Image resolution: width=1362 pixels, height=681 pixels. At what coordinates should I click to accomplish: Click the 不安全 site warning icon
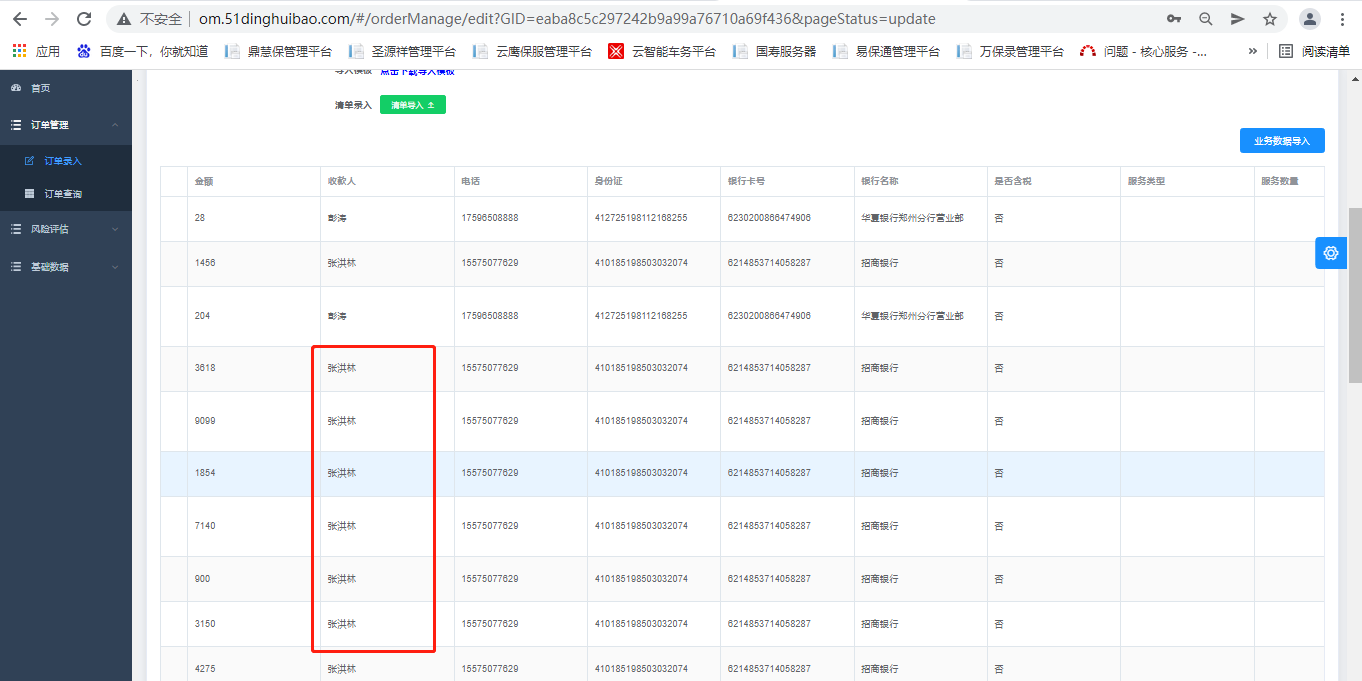(124, 19)
